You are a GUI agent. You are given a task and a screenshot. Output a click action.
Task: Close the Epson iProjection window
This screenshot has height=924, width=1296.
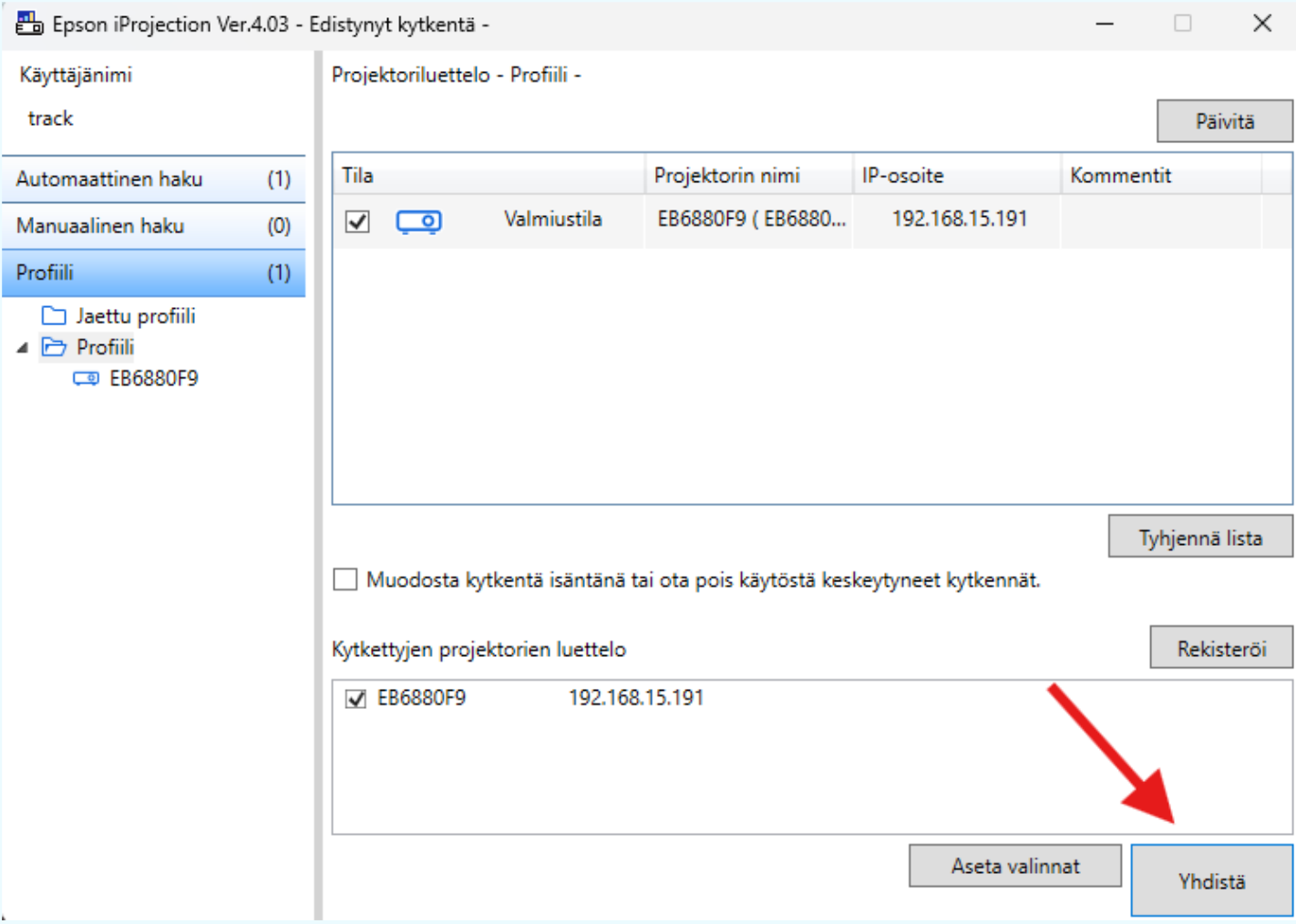click(1262, 24)
